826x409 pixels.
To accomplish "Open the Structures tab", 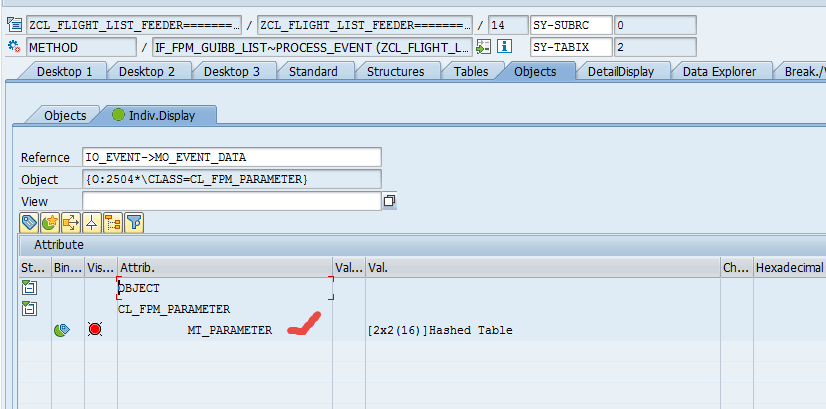I will (x=395, y=71).
